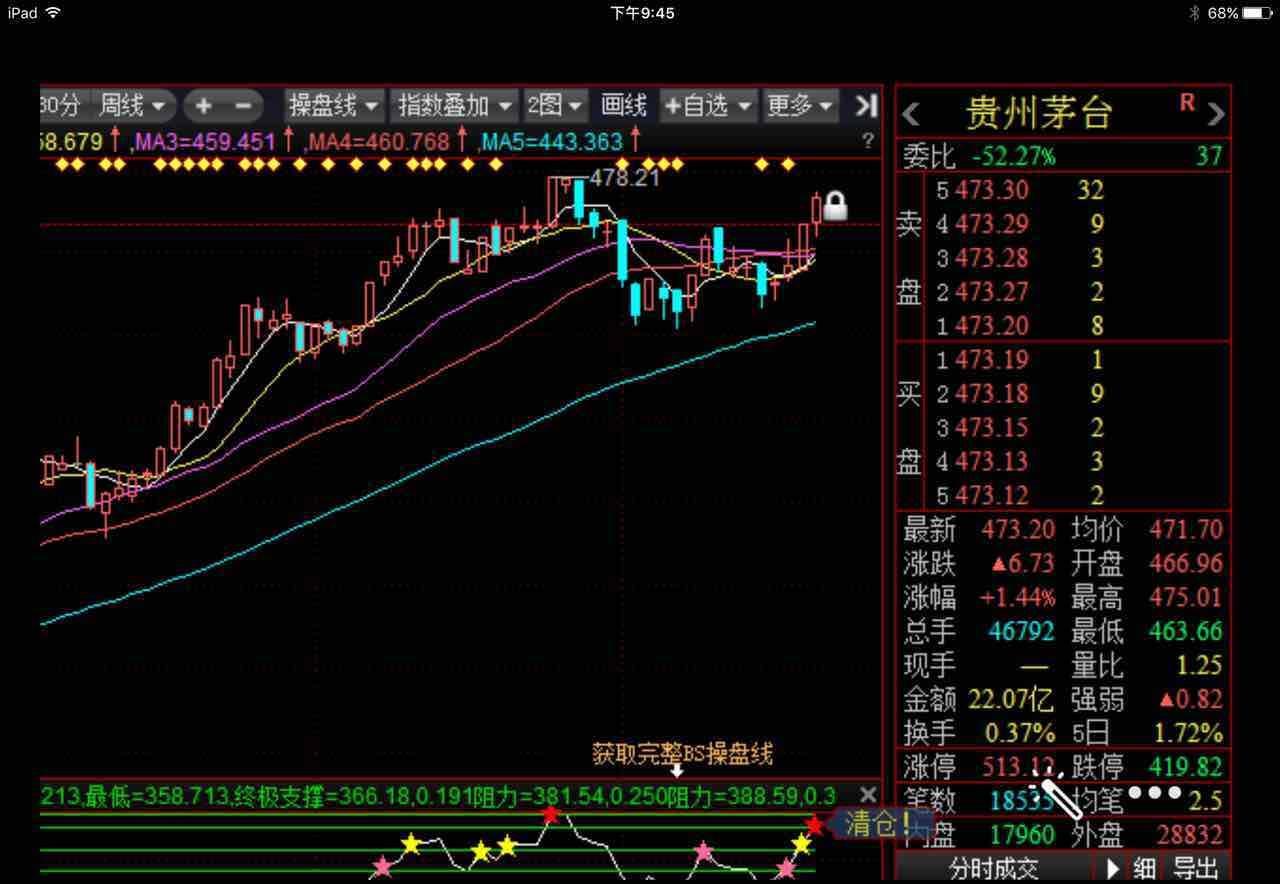Tap the 换手 0.37% value
Image resolution: width=1280 pixels, height=884 pixels.
[1019, 733]
